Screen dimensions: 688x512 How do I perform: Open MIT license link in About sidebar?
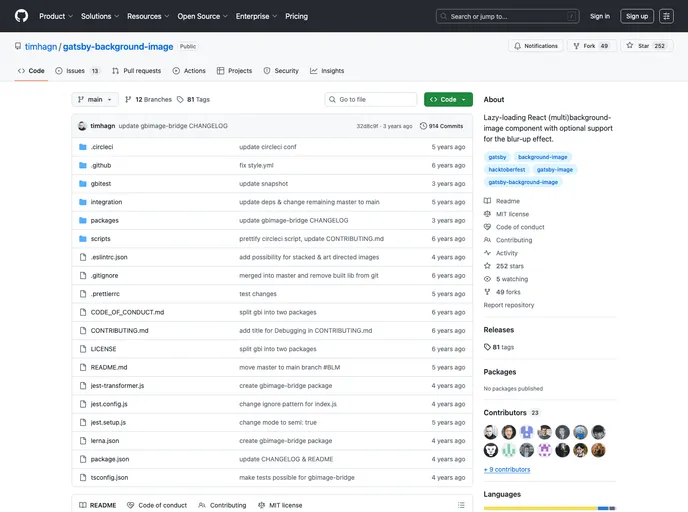(507, 214)
